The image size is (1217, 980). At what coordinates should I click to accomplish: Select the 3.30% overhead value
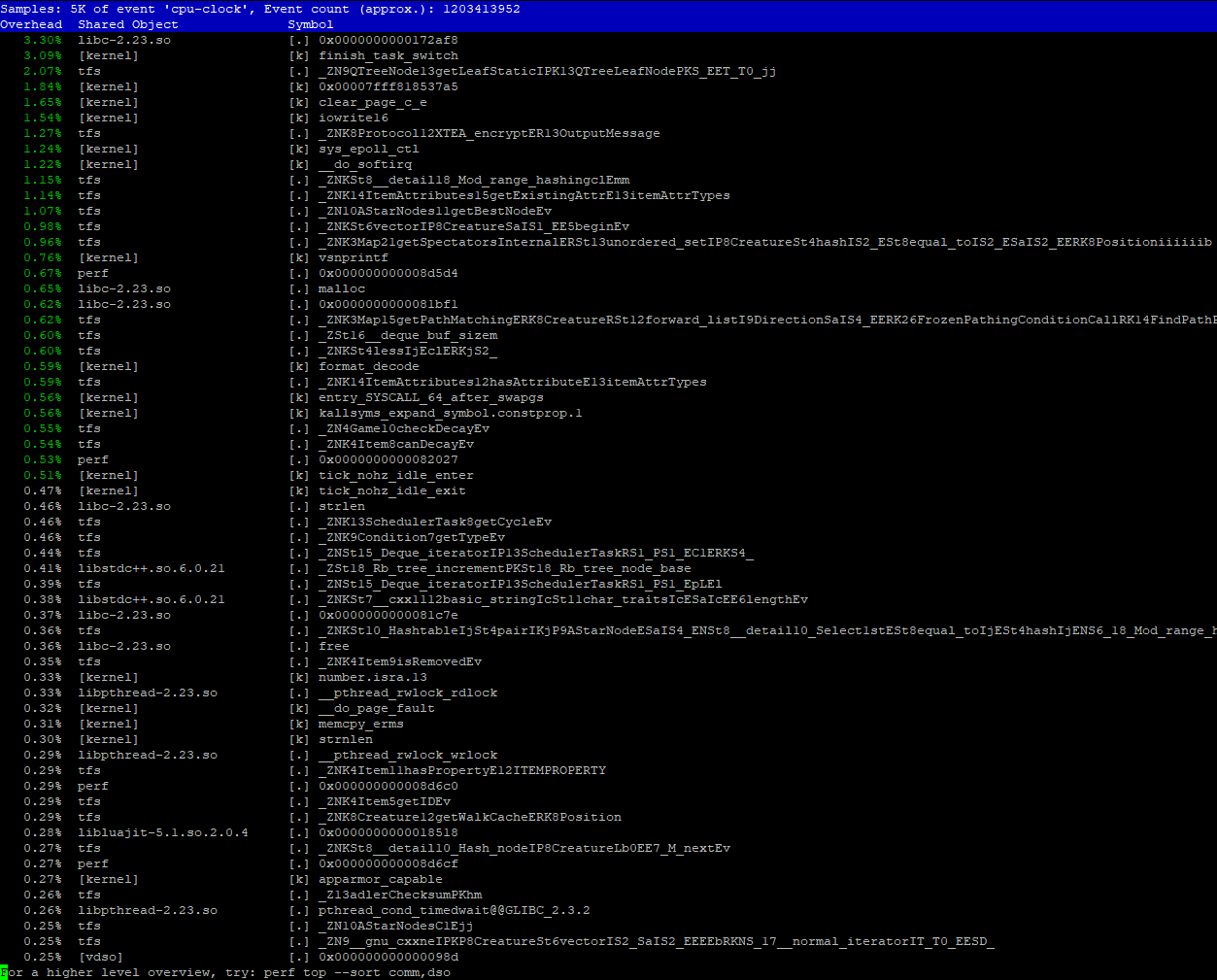click(x=43, y=40)
